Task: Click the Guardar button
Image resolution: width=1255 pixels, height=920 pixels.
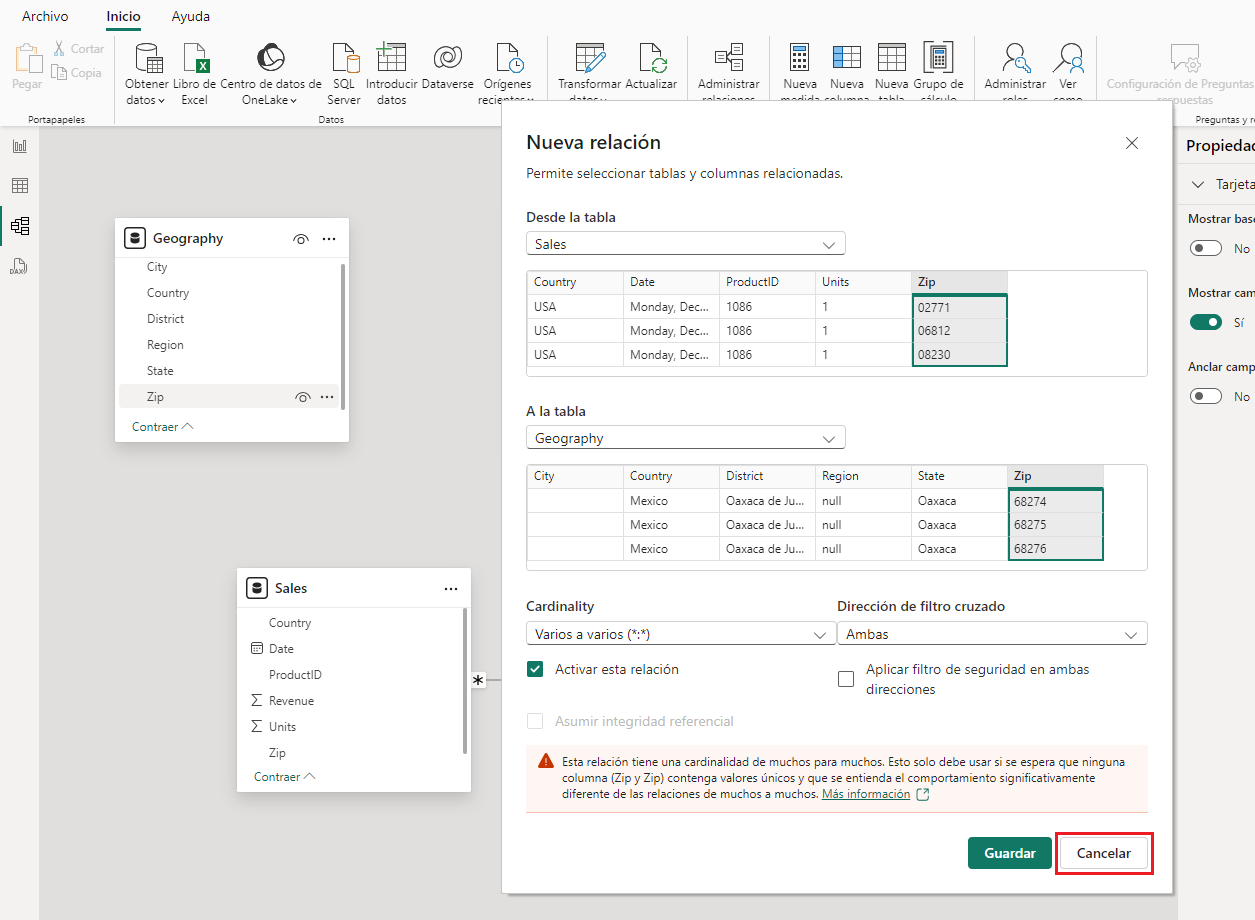Action: point(1009,853)
